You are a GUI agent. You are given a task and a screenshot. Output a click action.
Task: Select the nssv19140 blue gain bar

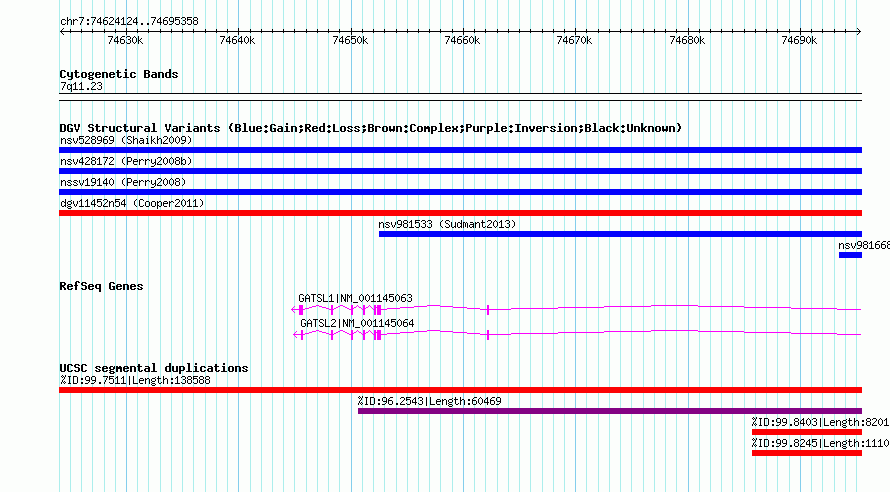coord(460,192)
